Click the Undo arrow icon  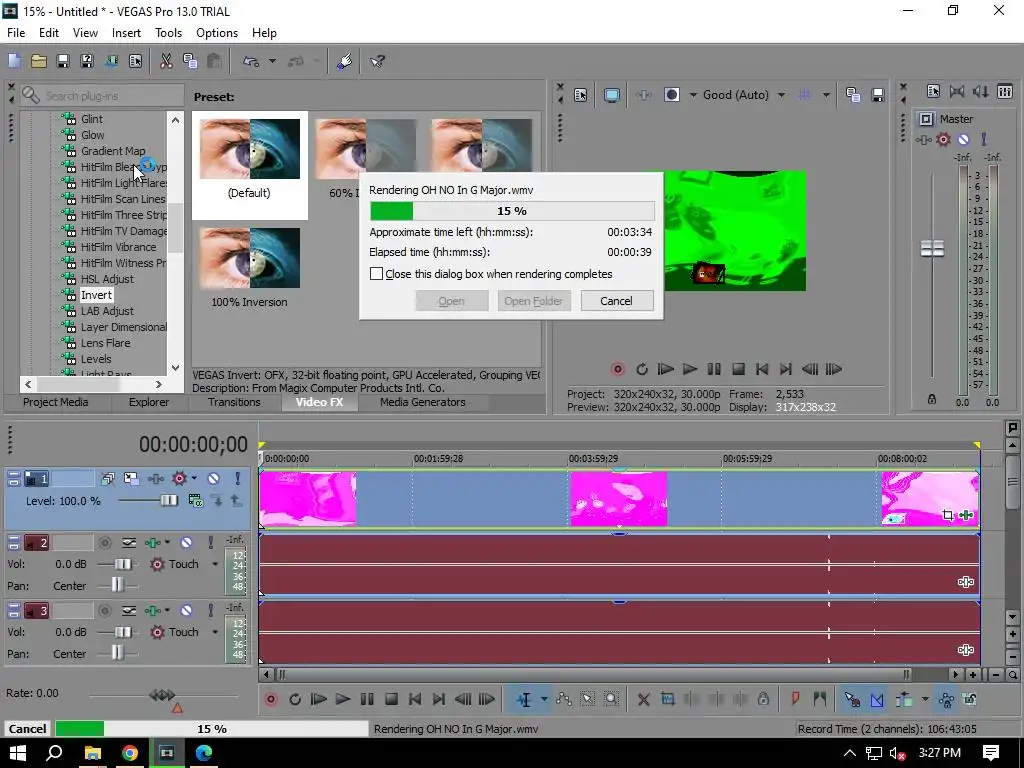[251, 61]
